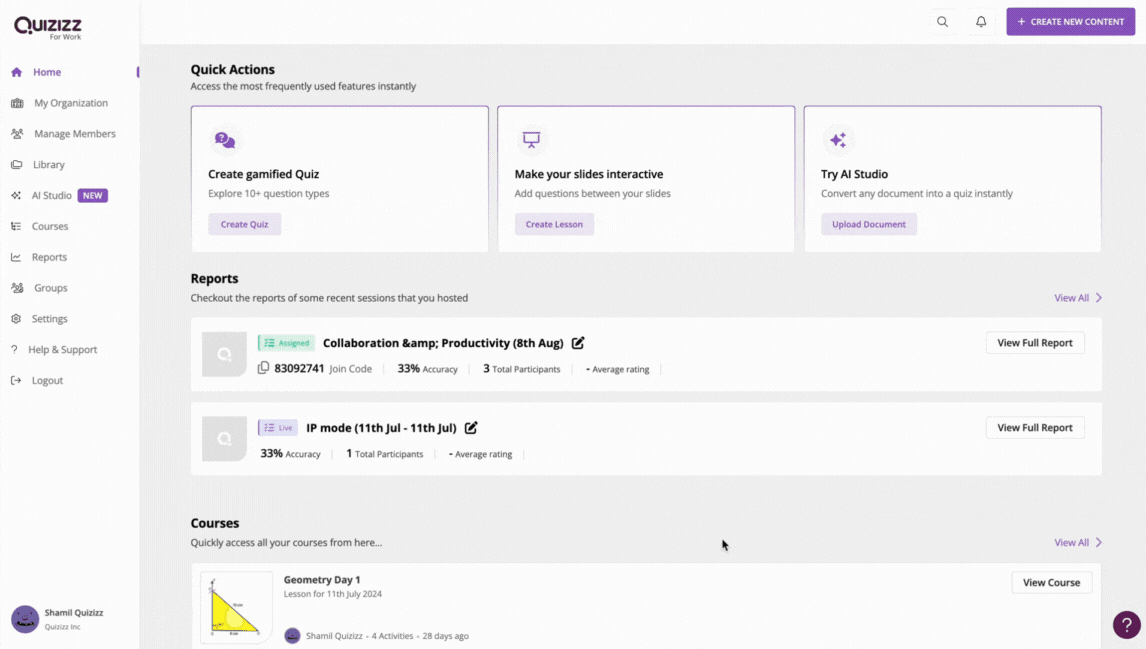Click the IP mode (11th Jul - 11th Jul) title

click(381, 428)
